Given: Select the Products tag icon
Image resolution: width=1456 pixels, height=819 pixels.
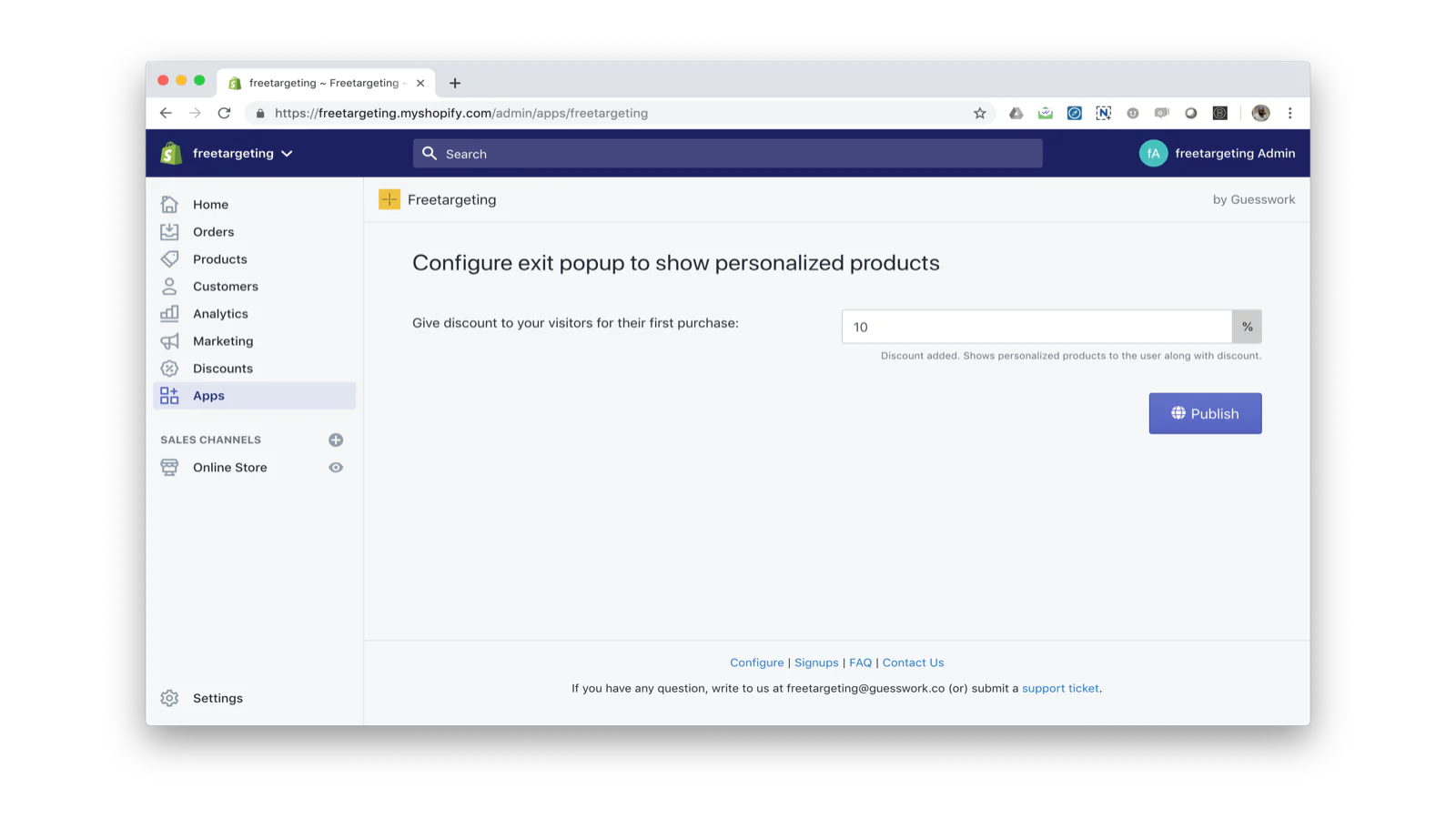Looking at the screenshot, I should (x=169, y=258).
